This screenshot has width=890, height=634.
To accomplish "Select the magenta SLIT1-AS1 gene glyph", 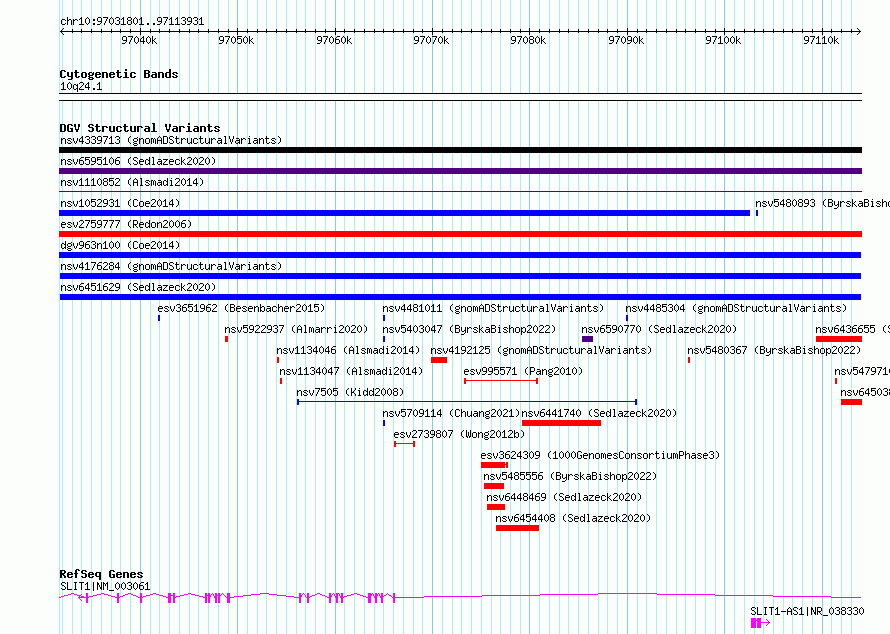I will 761,623.
